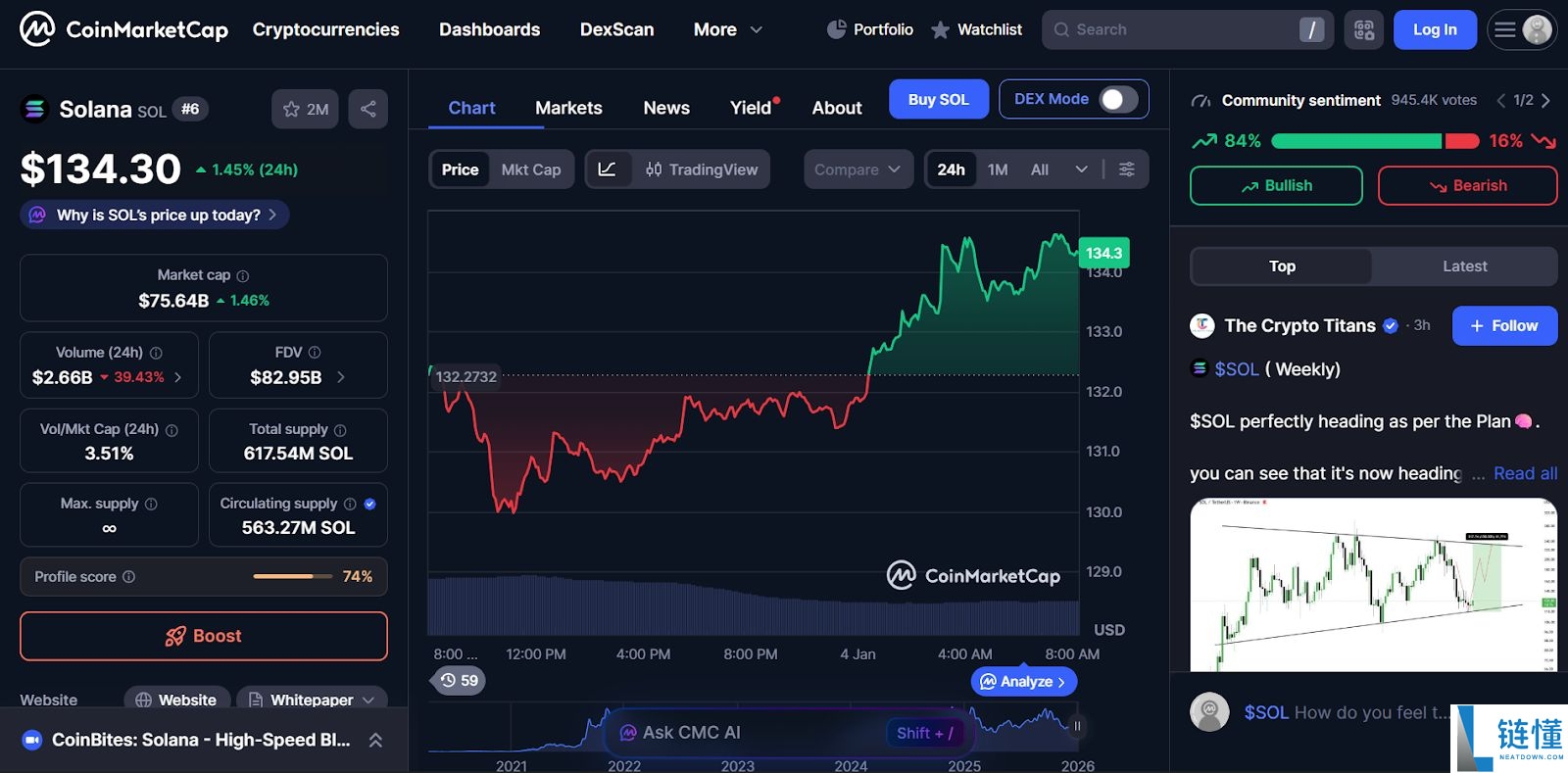This screenshot has height=773, width=1568.
Task: Expand post with Read all
Action: [x=1525, y=473]
